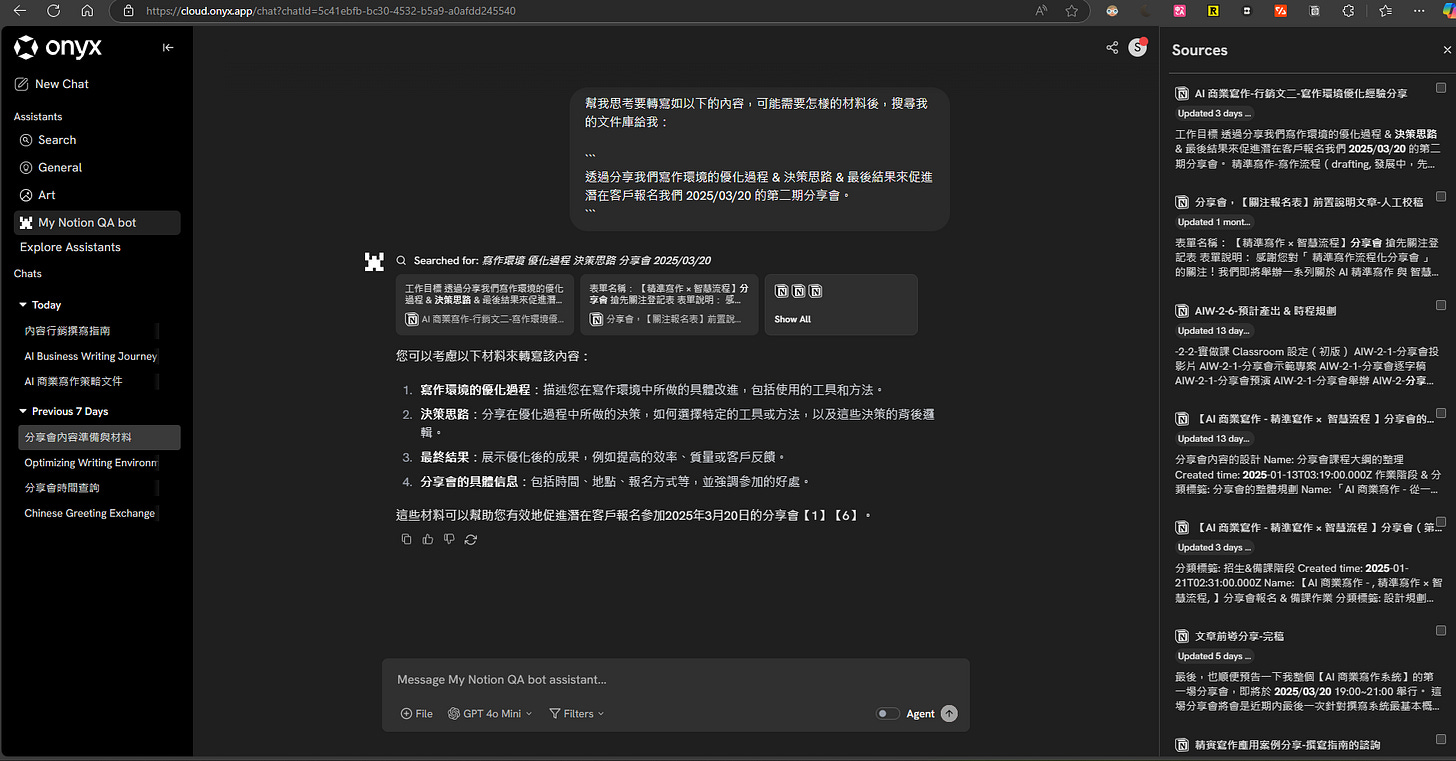Open GPT 4o Mini model dropdown
This screenshot has height=761, width=1456.
490,714
